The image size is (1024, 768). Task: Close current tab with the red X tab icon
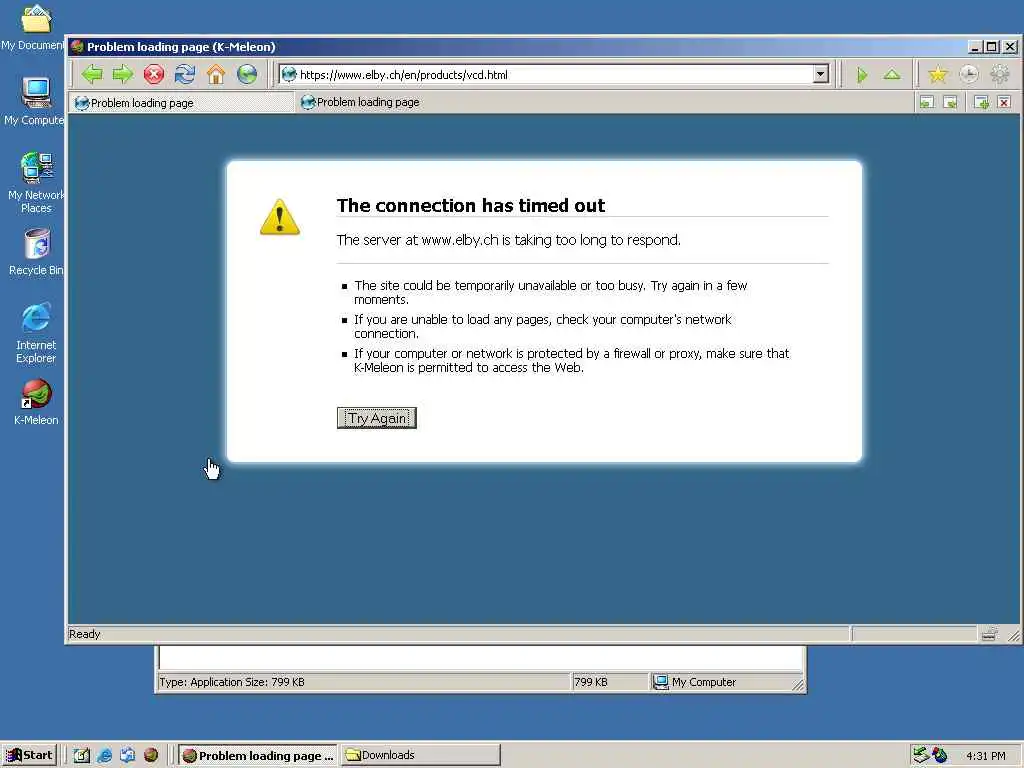(1004, 103)
